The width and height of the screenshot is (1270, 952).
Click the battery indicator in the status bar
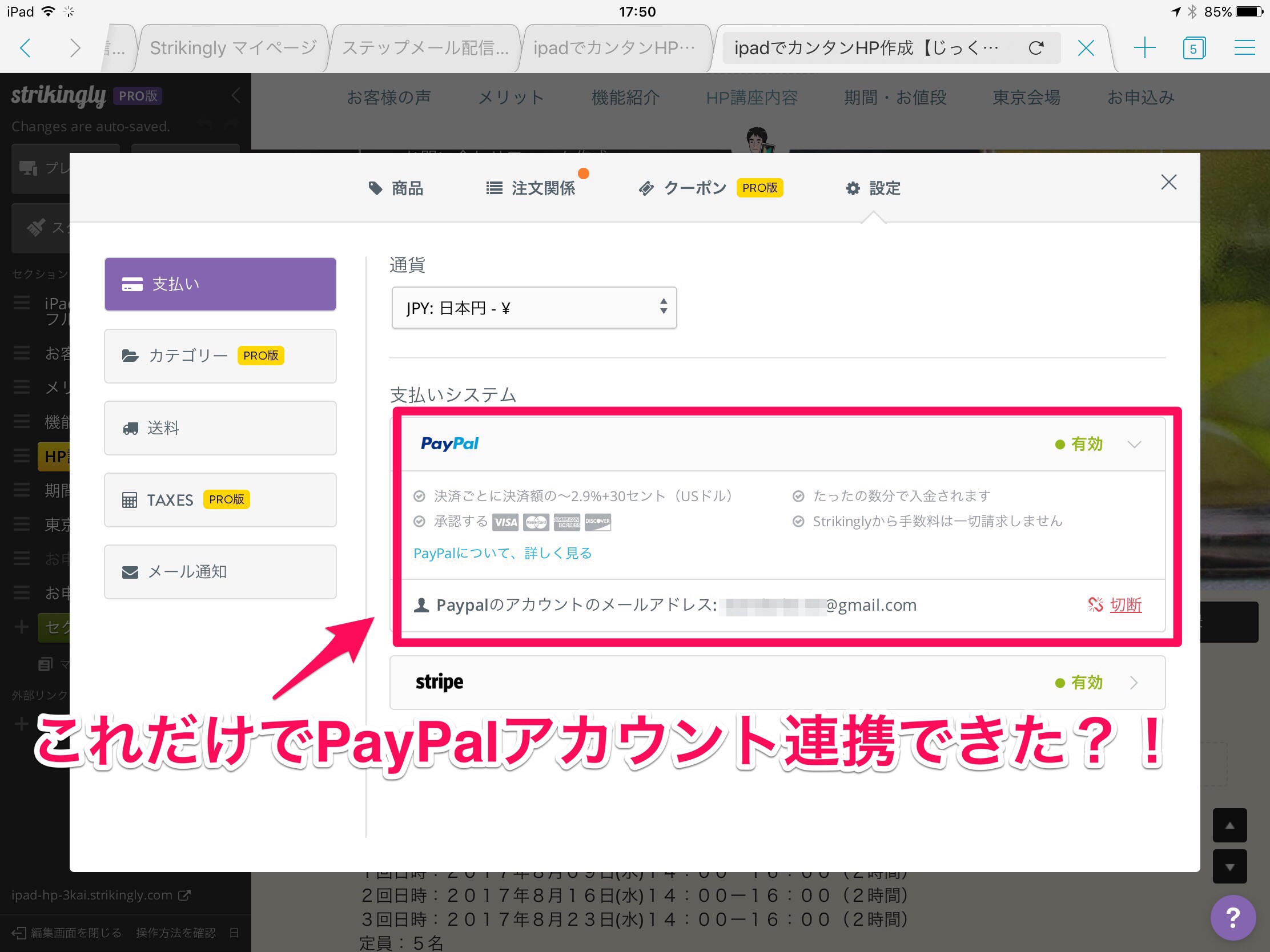pos(1249,11)
